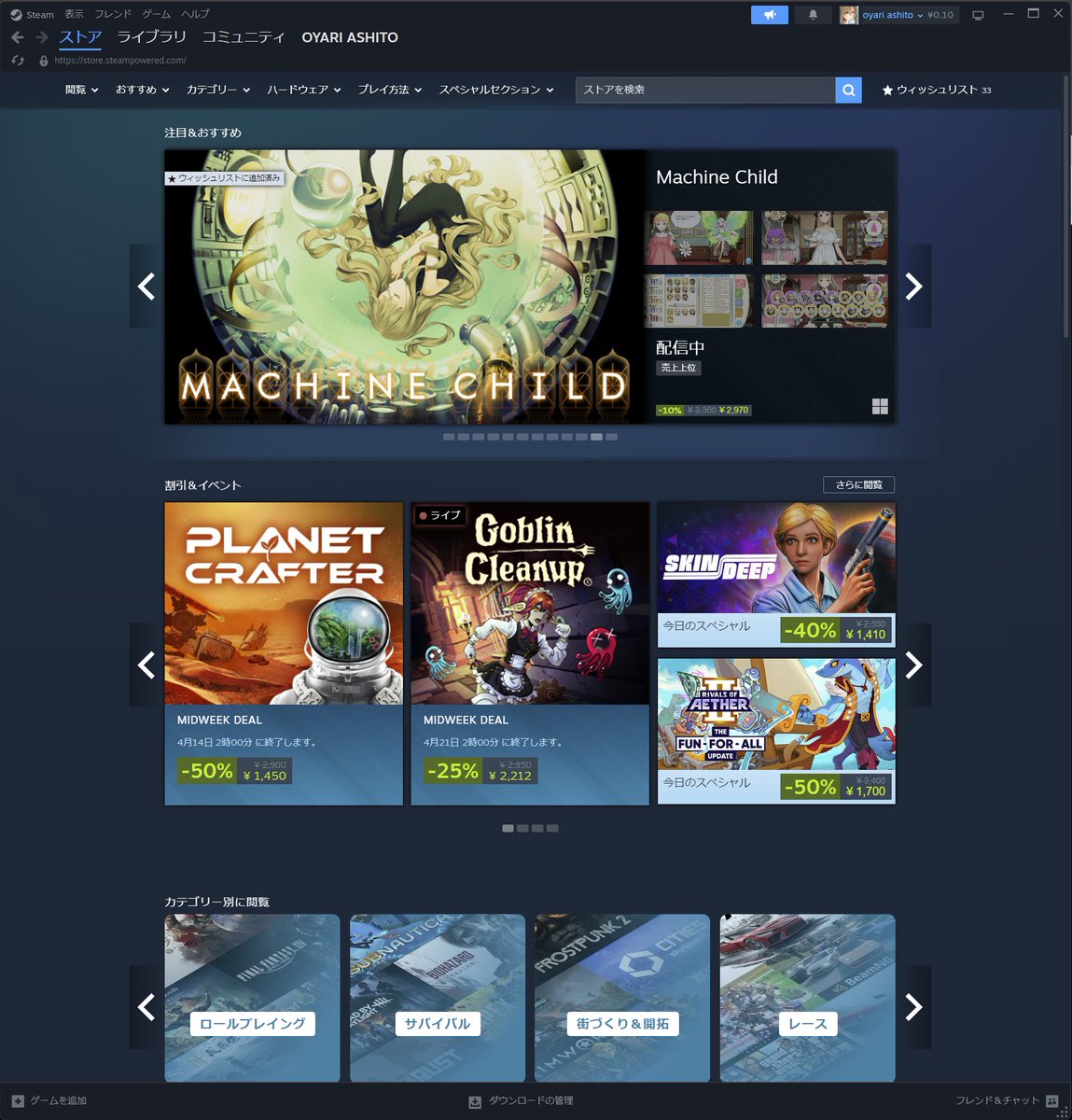Open the ヘルプ menu

(195, 14)
